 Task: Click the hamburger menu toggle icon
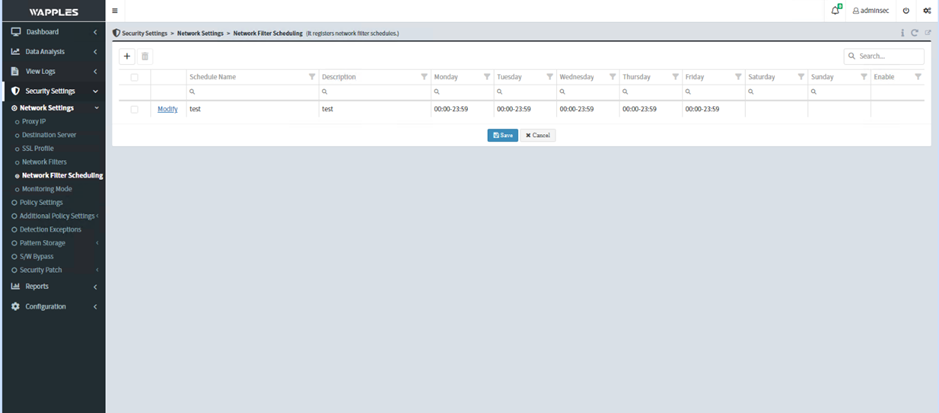[x=115, y=10]
